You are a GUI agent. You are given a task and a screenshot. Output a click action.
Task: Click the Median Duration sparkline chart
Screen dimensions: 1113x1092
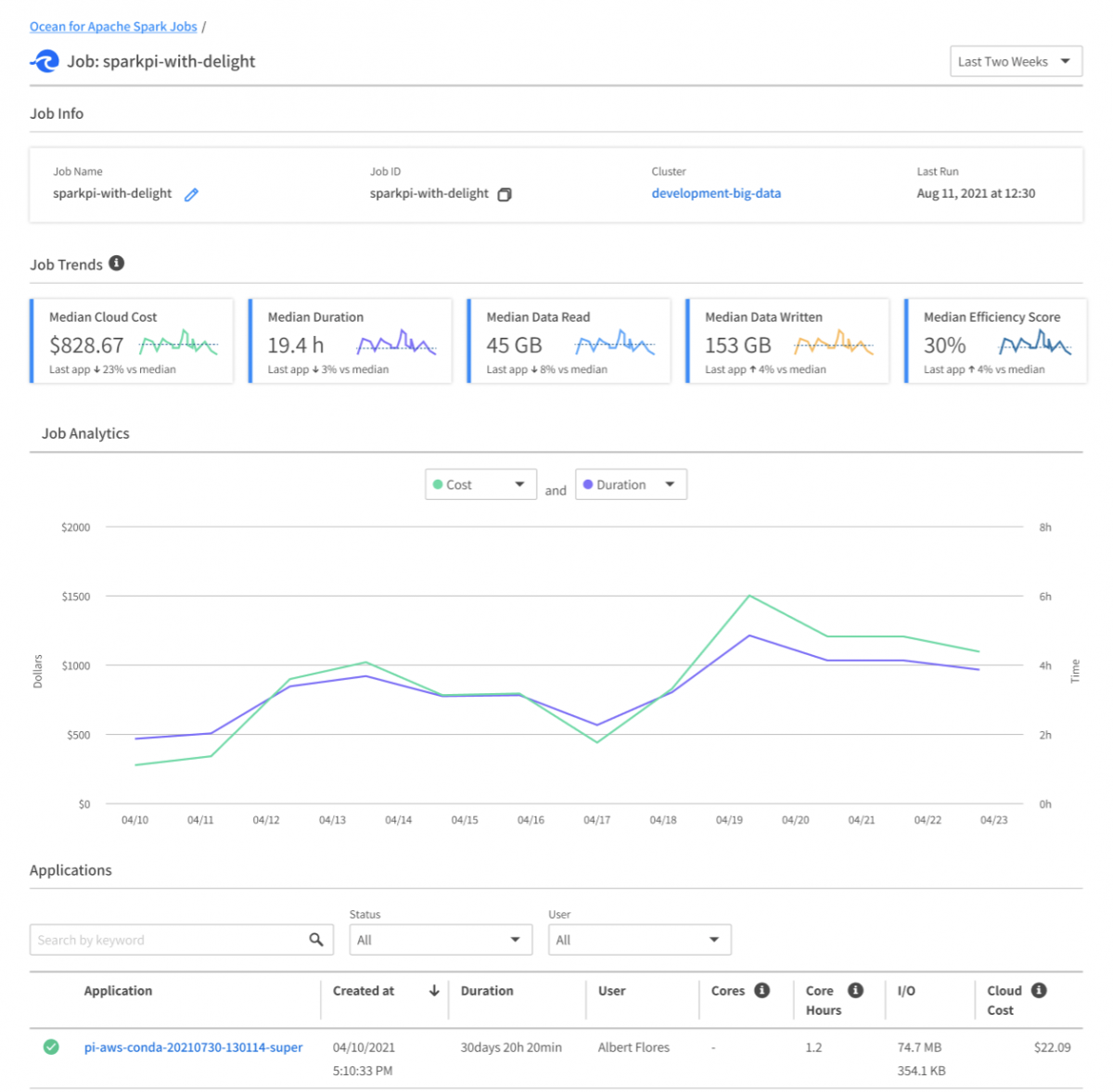(x=396, y=343)
